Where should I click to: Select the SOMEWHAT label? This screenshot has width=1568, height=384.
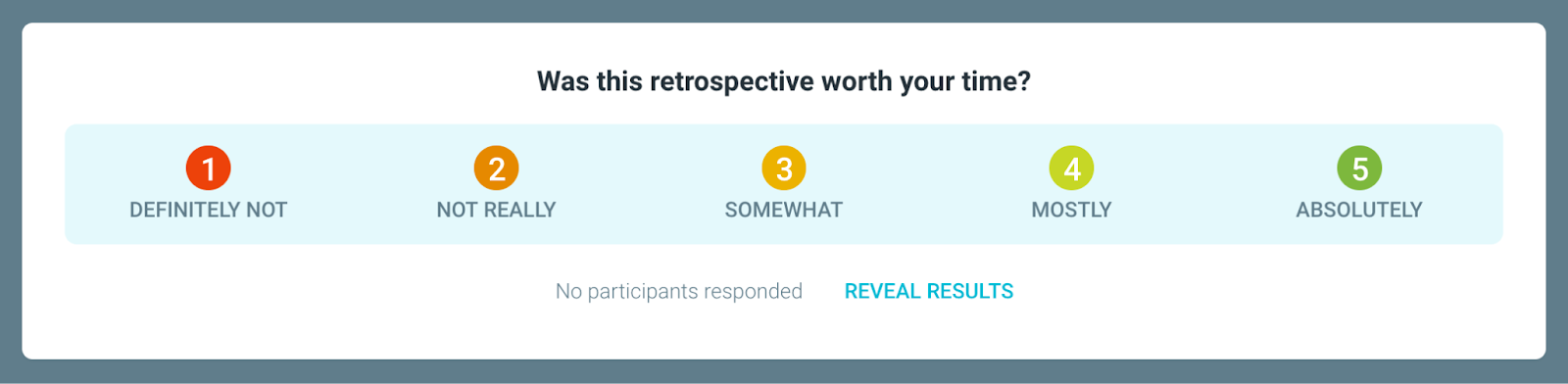pos(784,210)
